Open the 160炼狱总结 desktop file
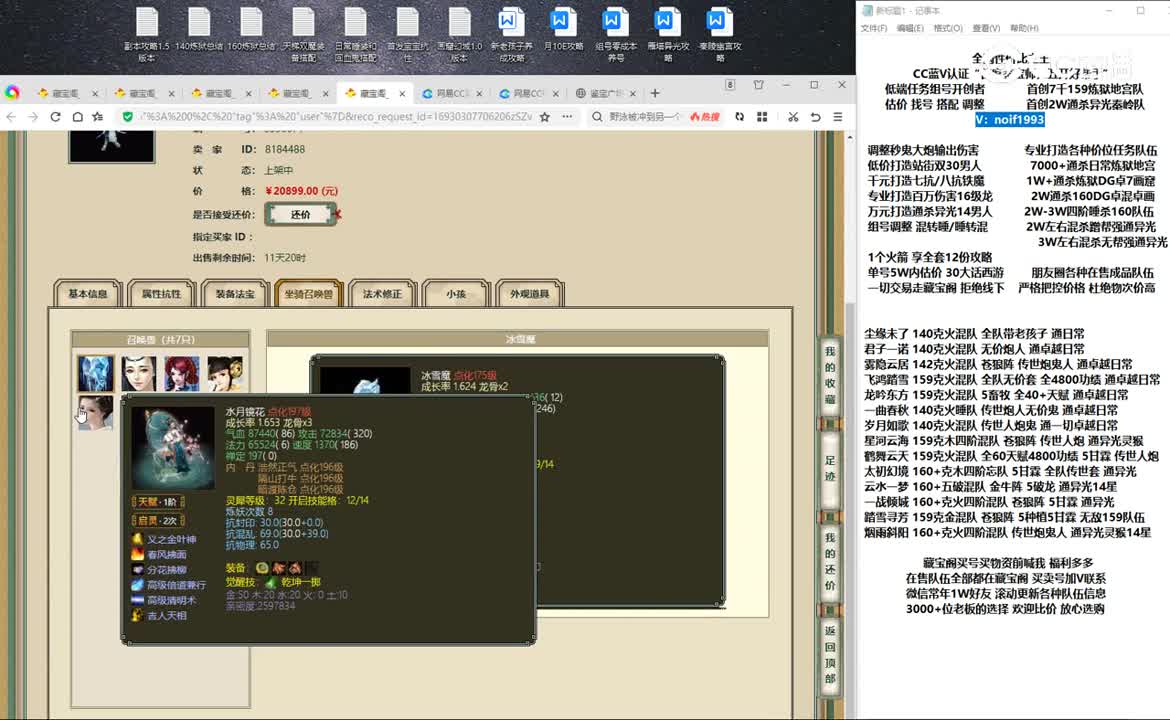 click(x=251, y=30)
